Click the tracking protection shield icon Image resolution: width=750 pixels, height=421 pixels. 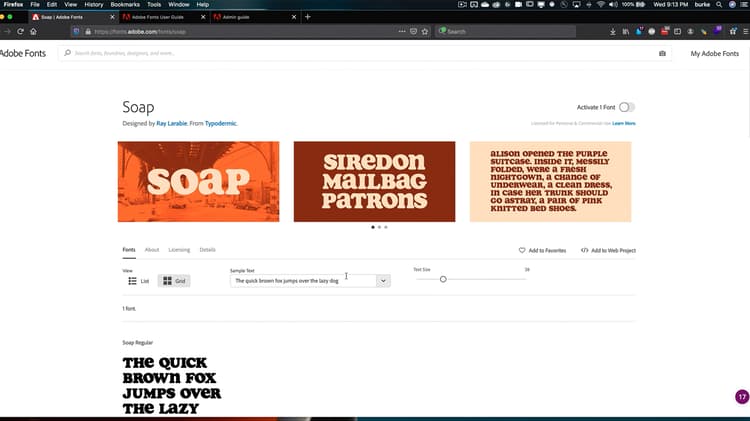coord(76,32)
